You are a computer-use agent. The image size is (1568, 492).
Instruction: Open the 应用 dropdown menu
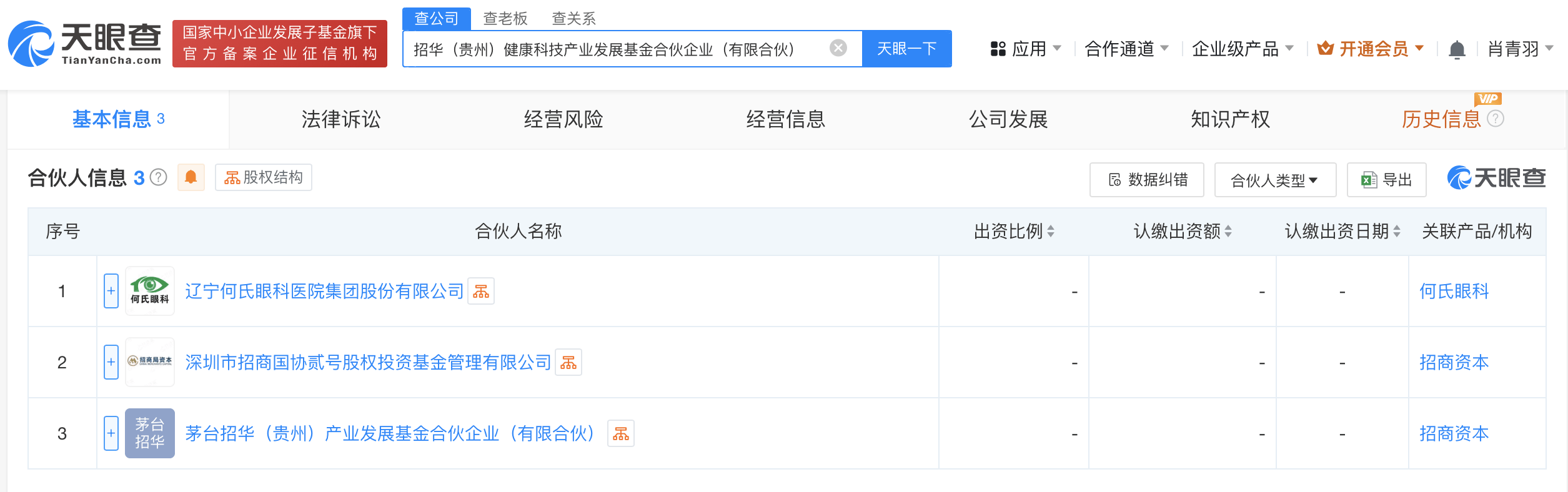[x=1026, y=49]
